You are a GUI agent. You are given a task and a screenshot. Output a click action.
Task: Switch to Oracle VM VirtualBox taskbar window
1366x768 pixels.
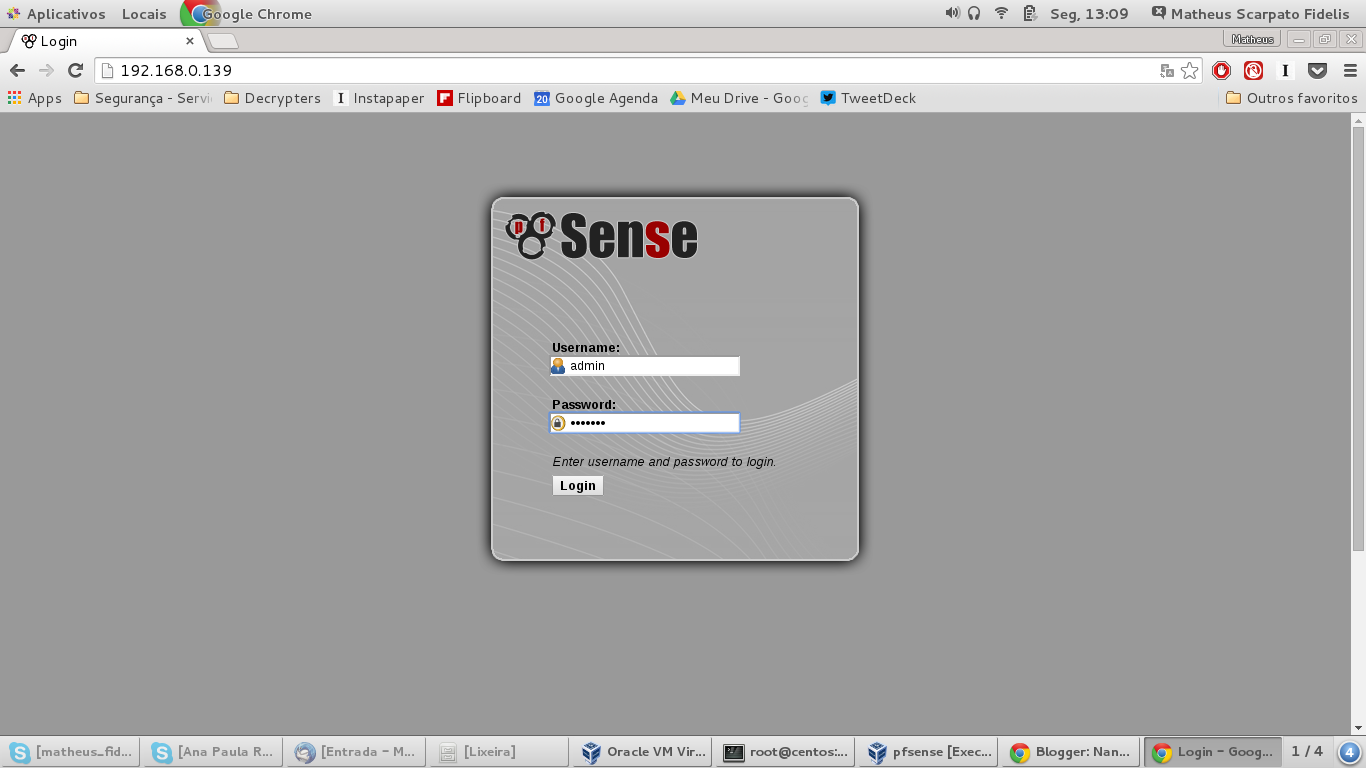click(643, 752)
